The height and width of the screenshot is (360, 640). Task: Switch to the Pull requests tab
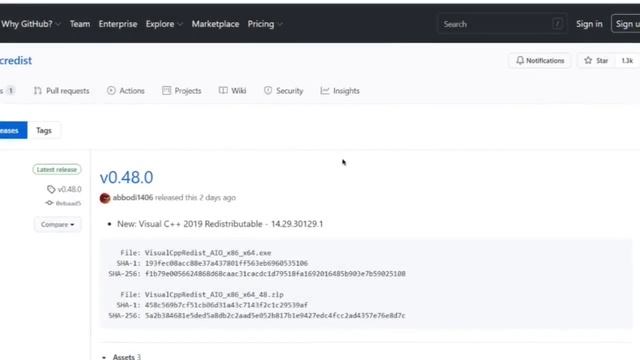(x=62, y=91)
